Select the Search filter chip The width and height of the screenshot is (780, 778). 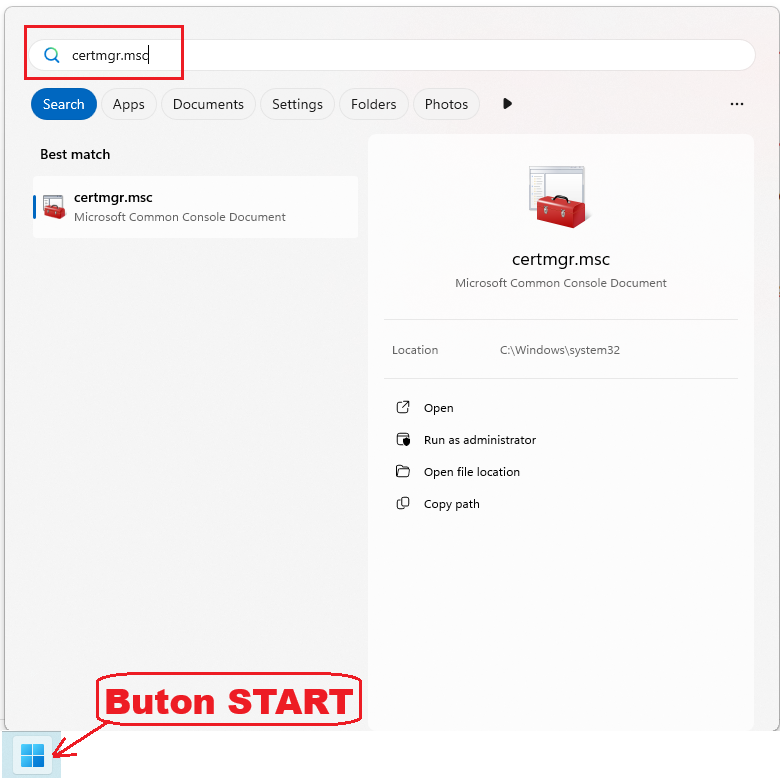point(64,104)
